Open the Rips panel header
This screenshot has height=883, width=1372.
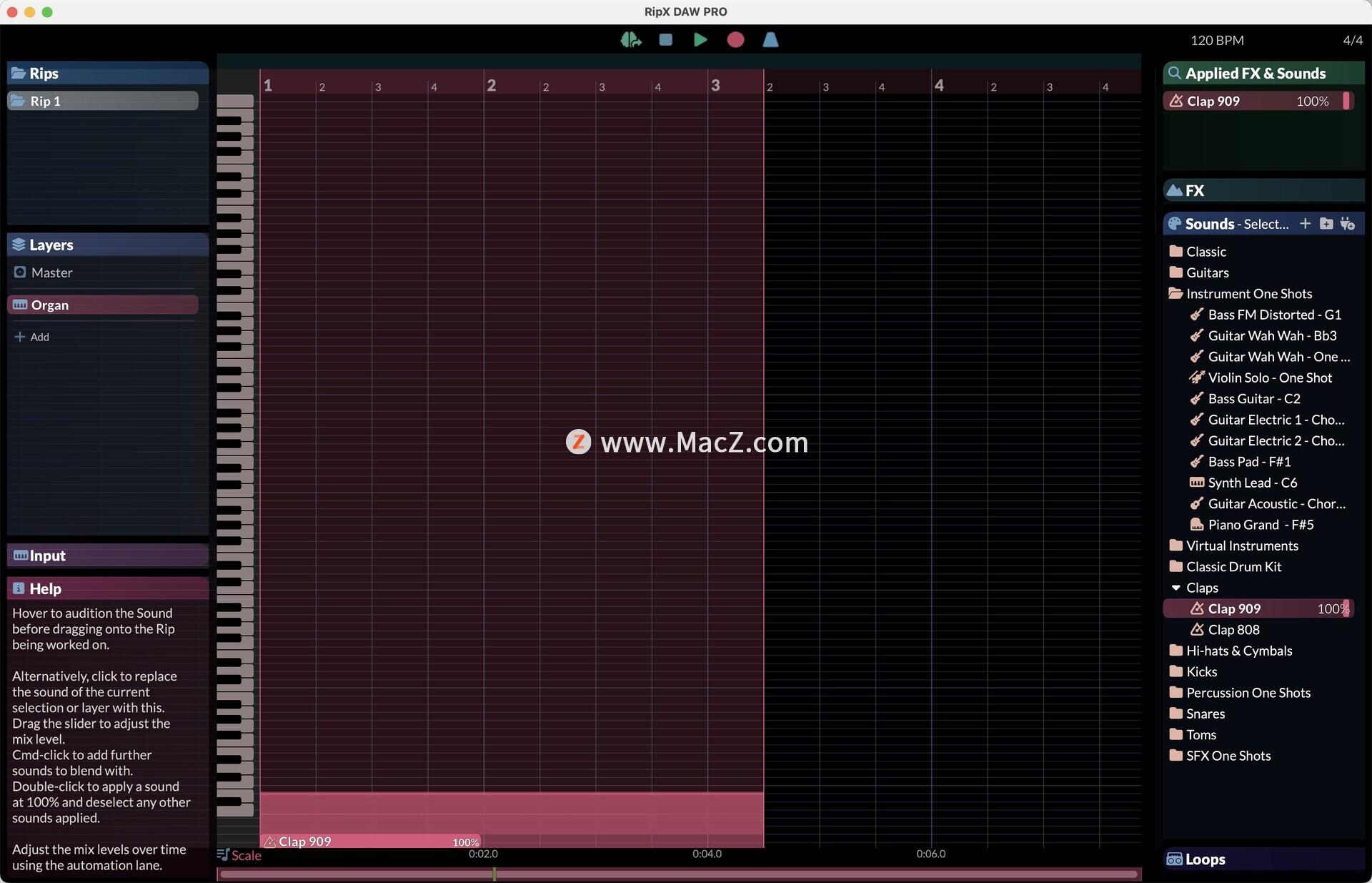(108, 73)
